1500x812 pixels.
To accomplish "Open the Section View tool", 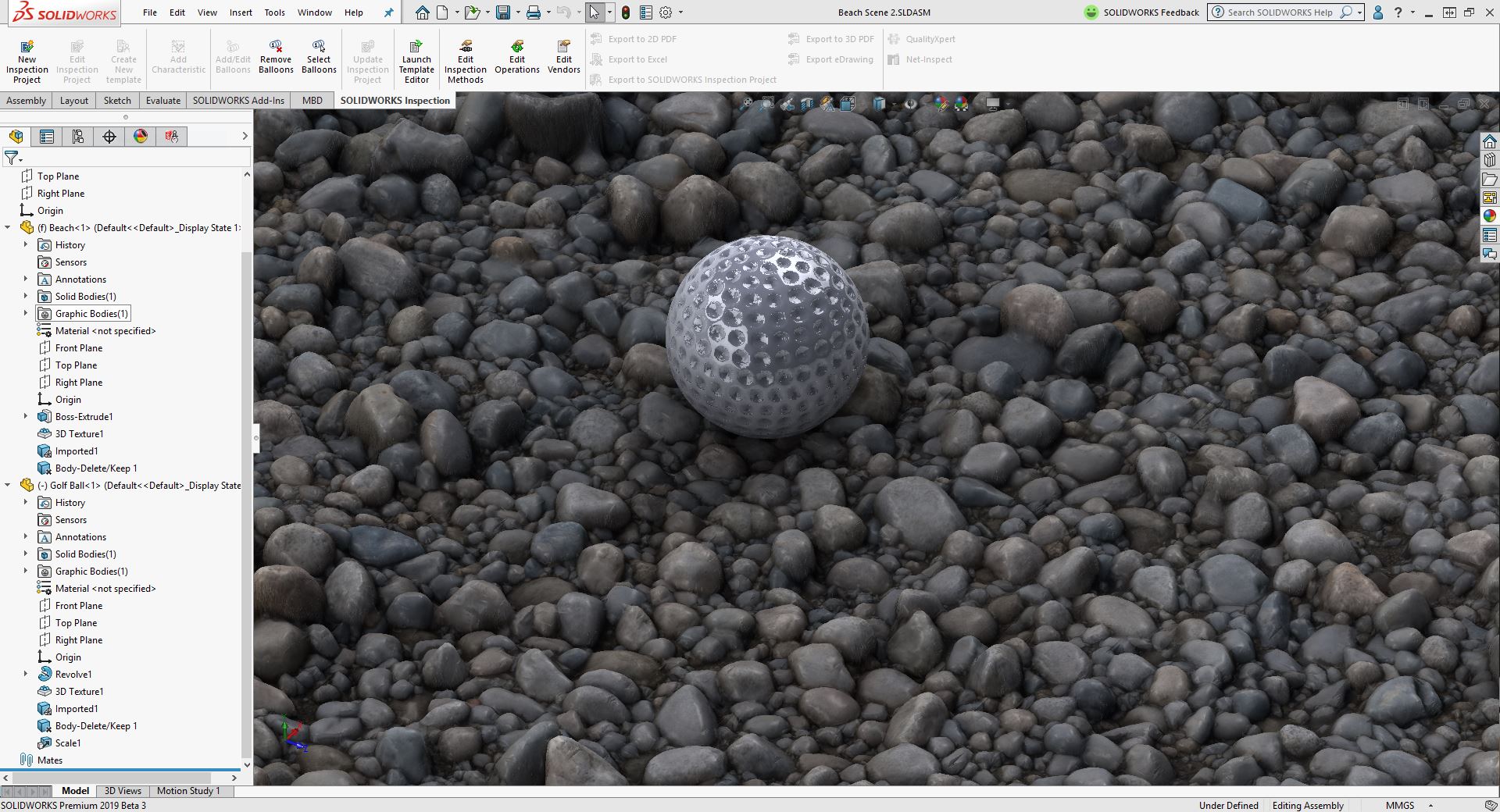I will click(807, 103).
